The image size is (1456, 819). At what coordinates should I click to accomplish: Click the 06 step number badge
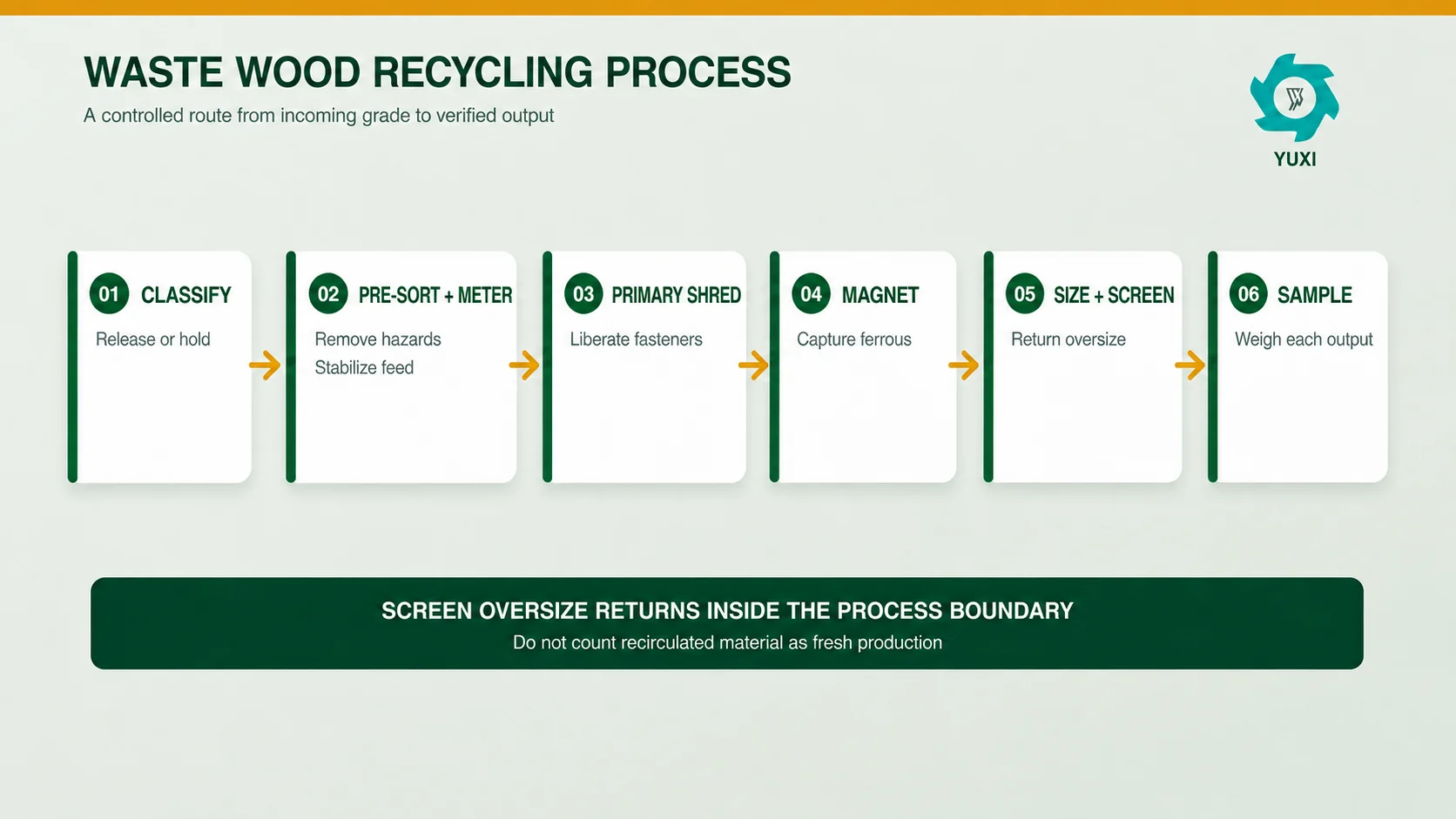[x=1249, y=294]
